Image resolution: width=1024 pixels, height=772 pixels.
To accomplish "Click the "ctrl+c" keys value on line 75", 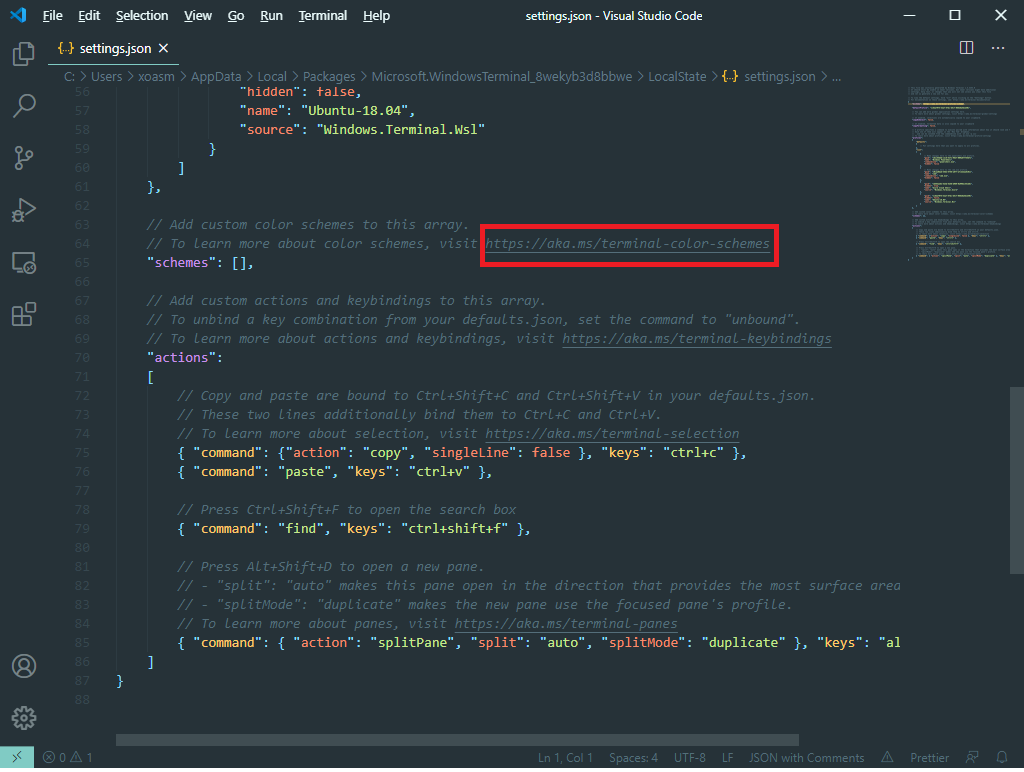I will [693, 453].
